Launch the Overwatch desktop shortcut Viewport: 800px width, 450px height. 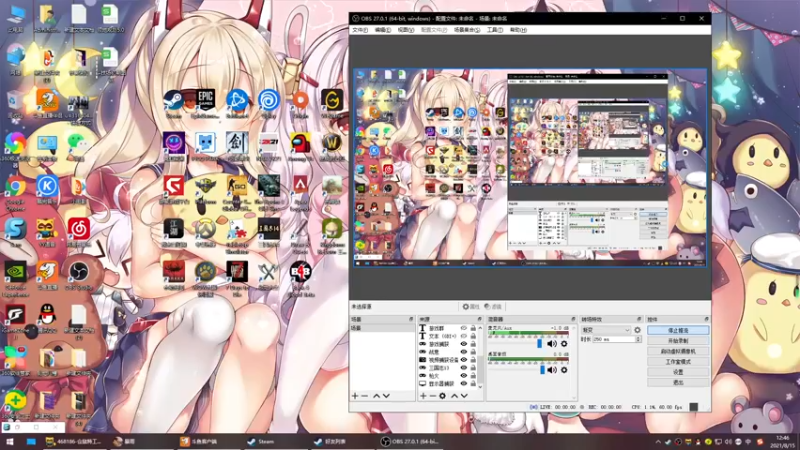pos(205,229)
